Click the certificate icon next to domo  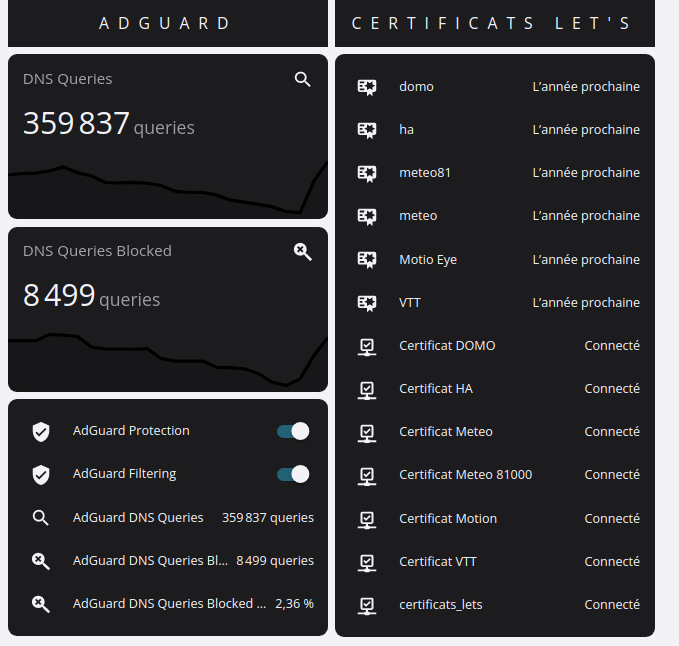(367, 87)
